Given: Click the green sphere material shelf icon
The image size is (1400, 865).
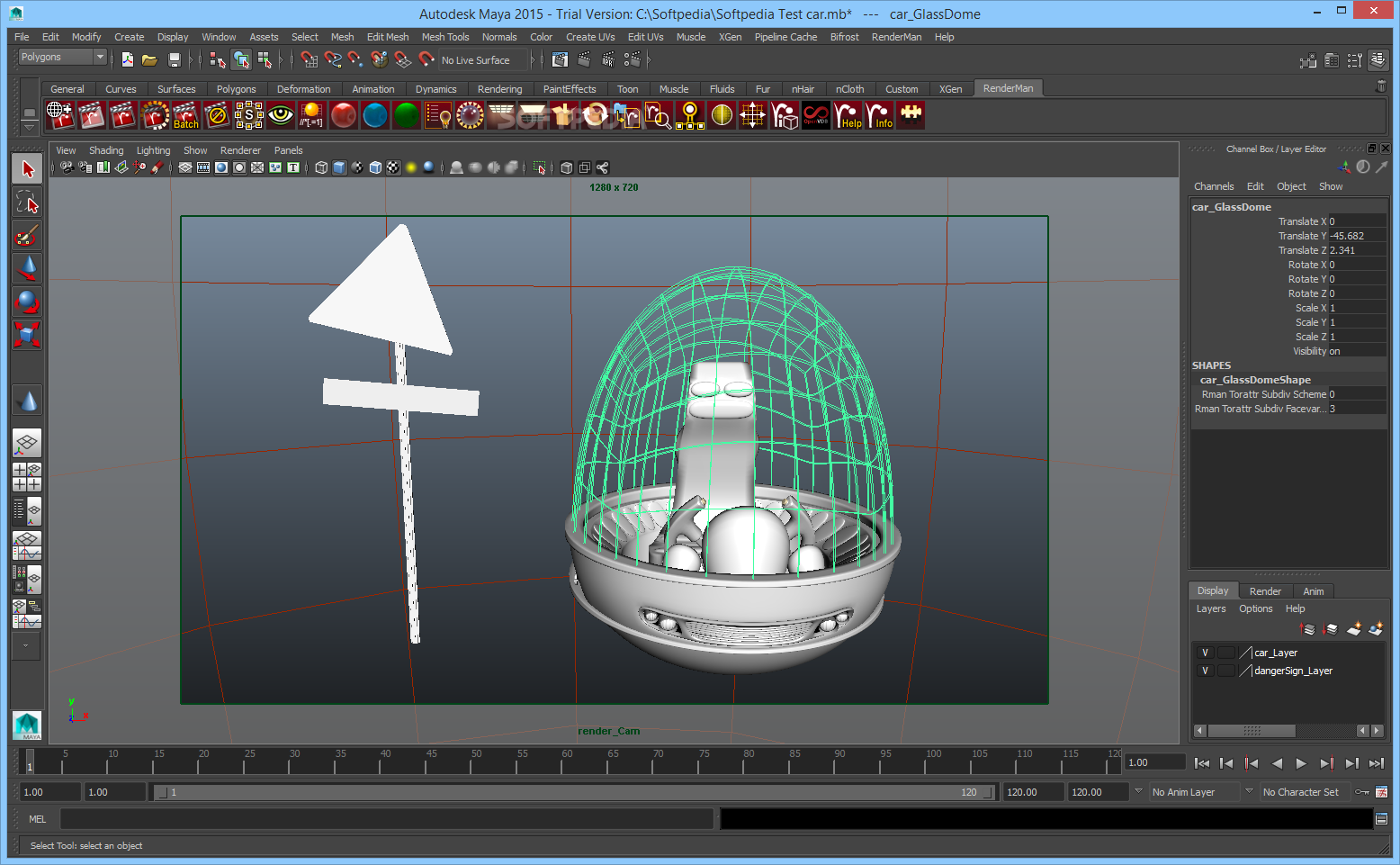Looking at the screenshot, I should click(x=406, y=115).
